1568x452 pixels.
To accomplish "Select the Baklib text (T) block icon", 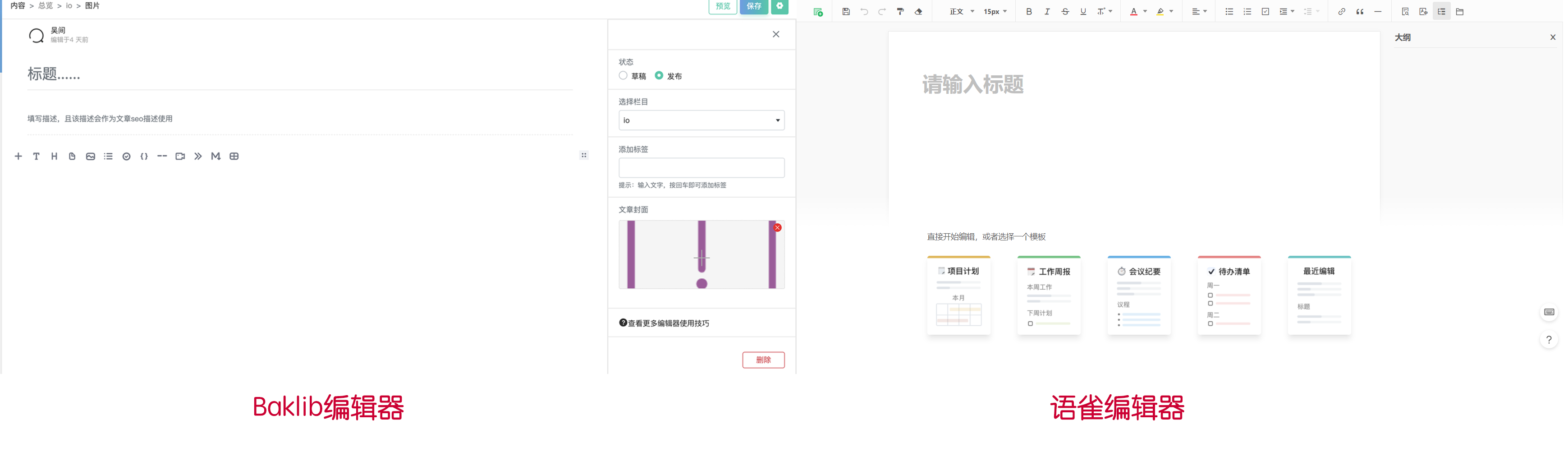I will pyautogui.click(x=37, y=157).
